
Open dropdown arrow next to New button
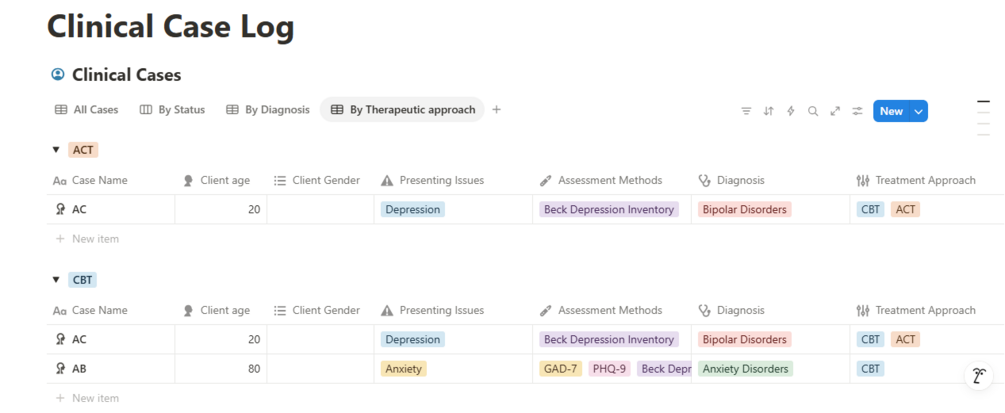[918, 111]
